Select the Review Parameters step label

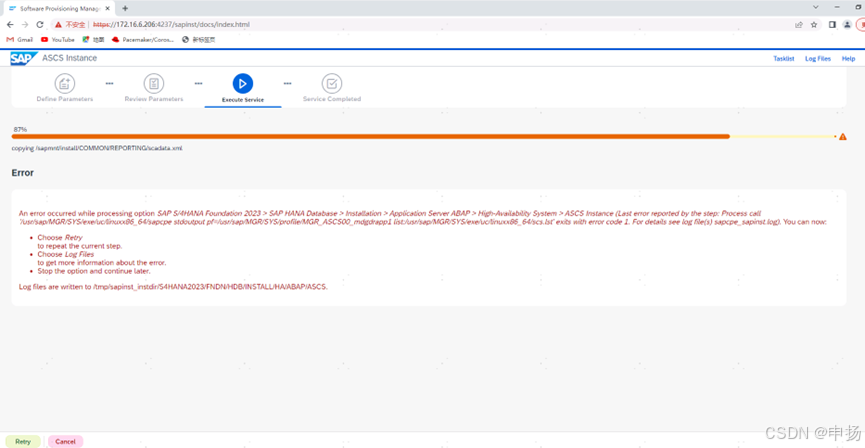click(x=154, y=99)
